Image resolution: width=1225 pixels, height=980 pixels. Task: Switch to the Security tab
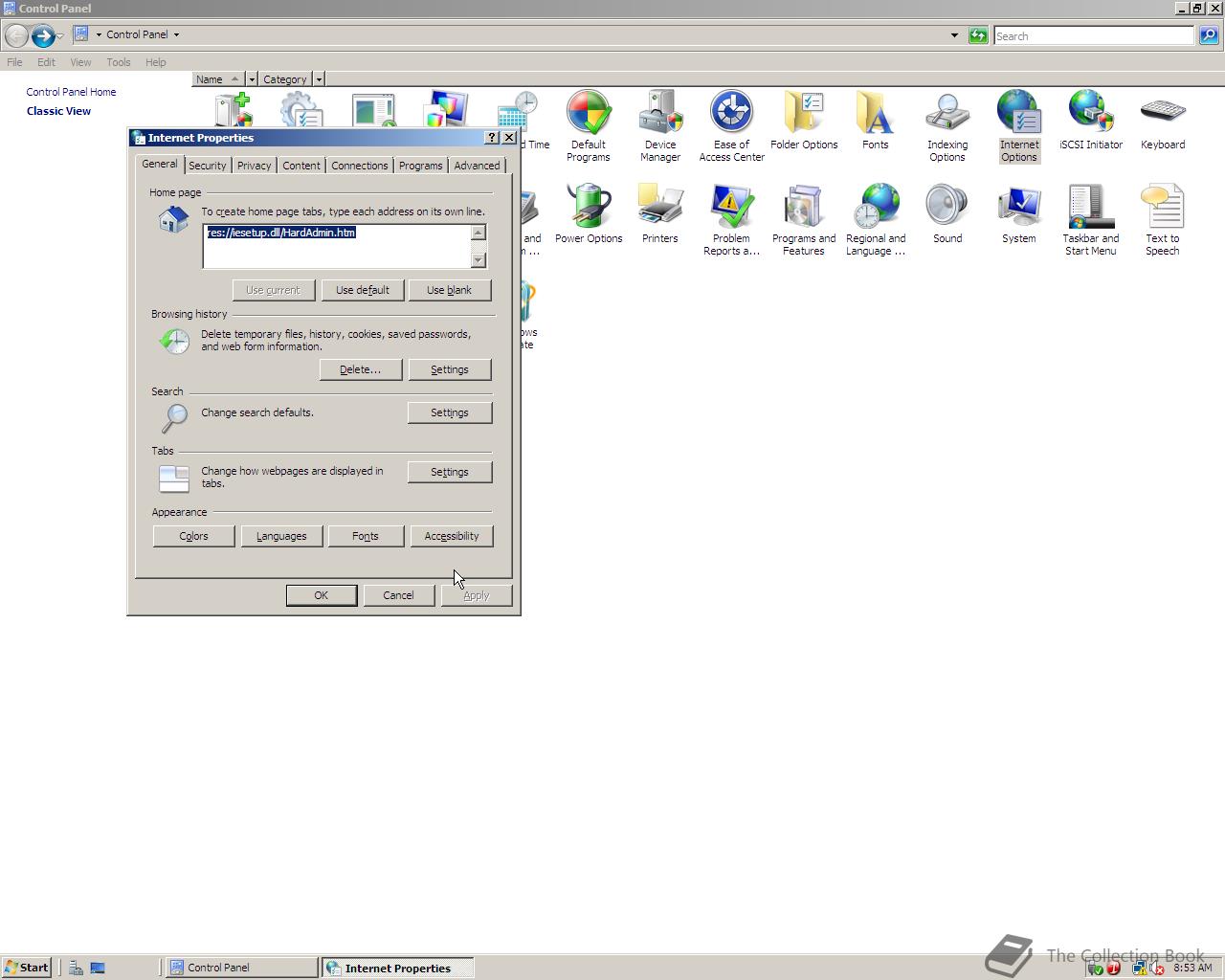tap(208, 166)
